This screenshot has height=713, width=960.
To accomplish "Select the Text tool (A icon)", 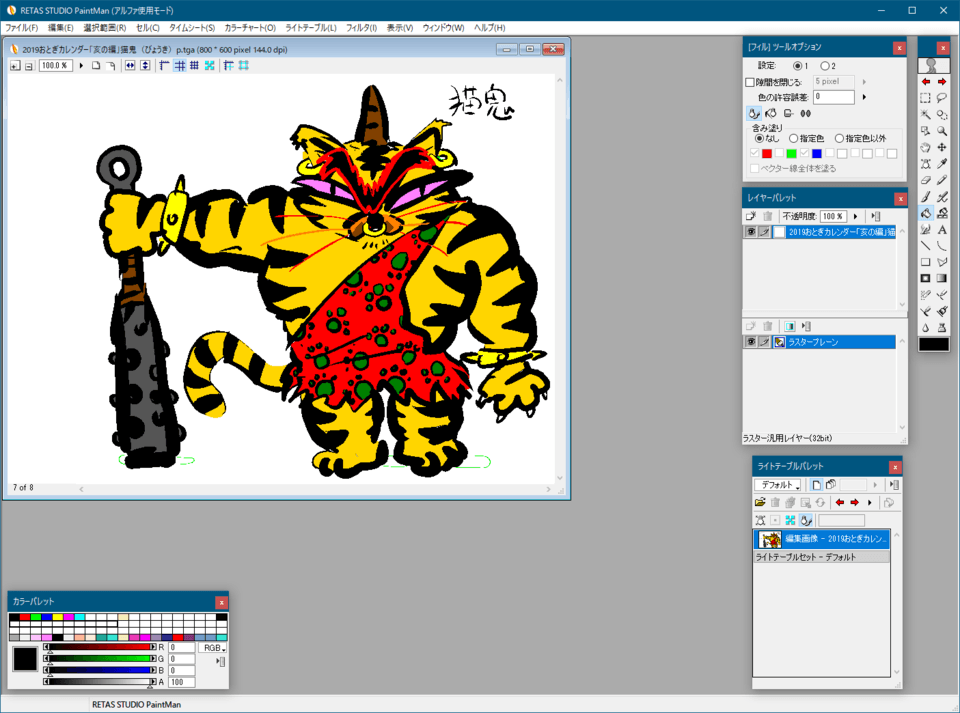I will [943, 229].
